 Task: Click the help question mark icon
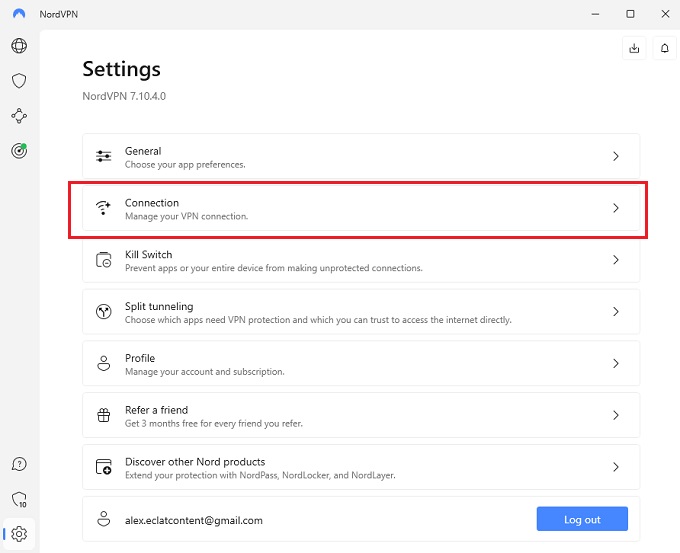(x=19, y=464)
